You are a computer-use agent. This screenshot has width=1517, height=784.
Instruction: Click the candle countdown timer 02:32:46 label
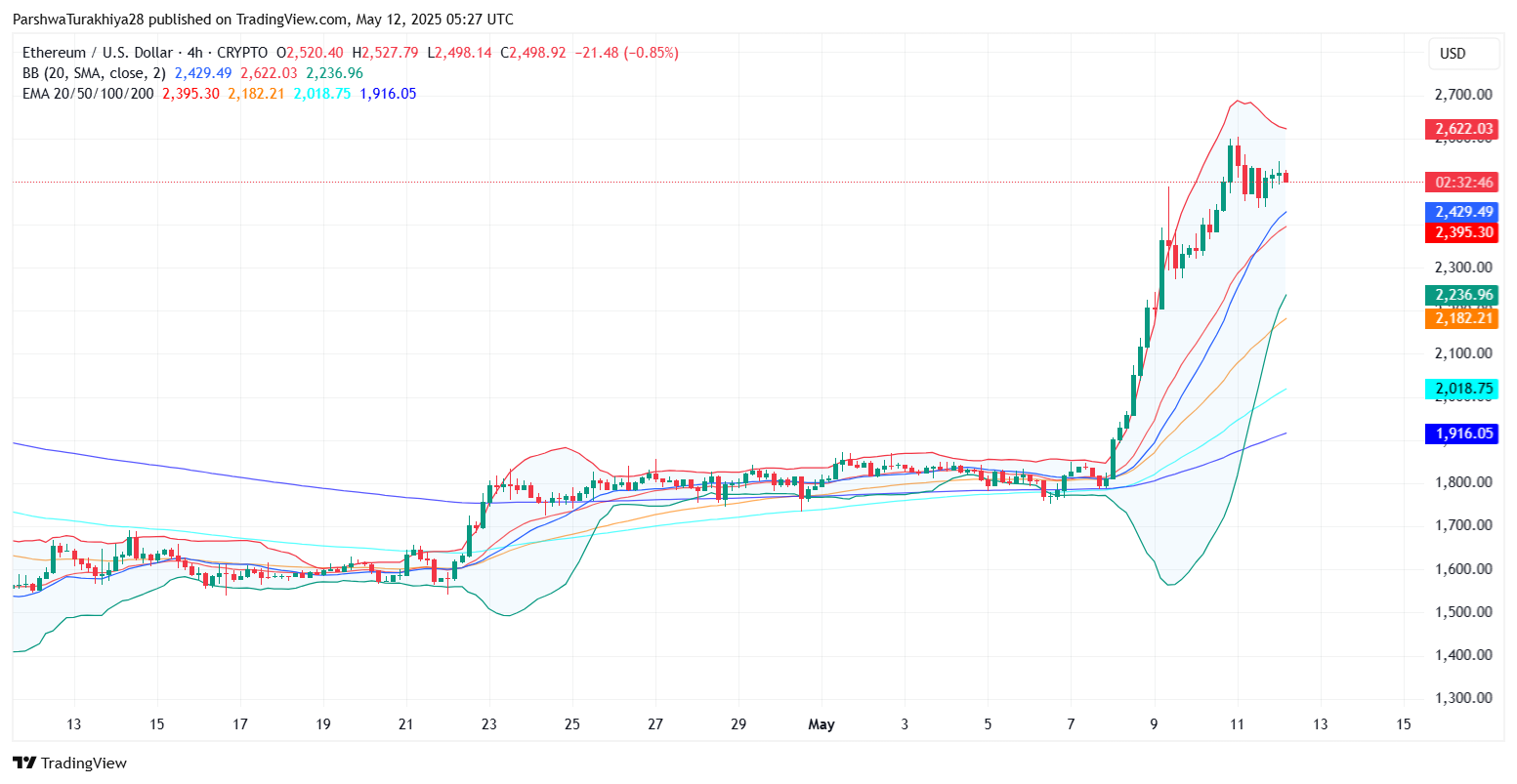pyautogui.click(x=1462, y=183)
